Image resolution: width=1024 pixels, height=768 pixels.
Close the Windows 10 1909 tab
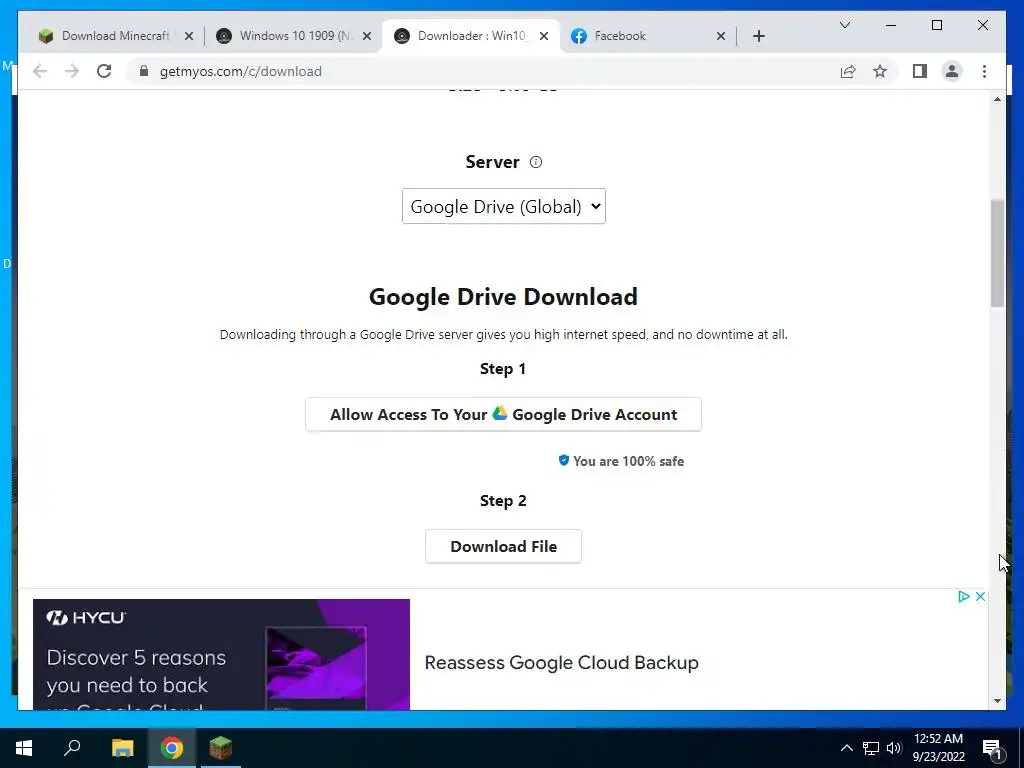pyautogui.click(x=367, y=36)
